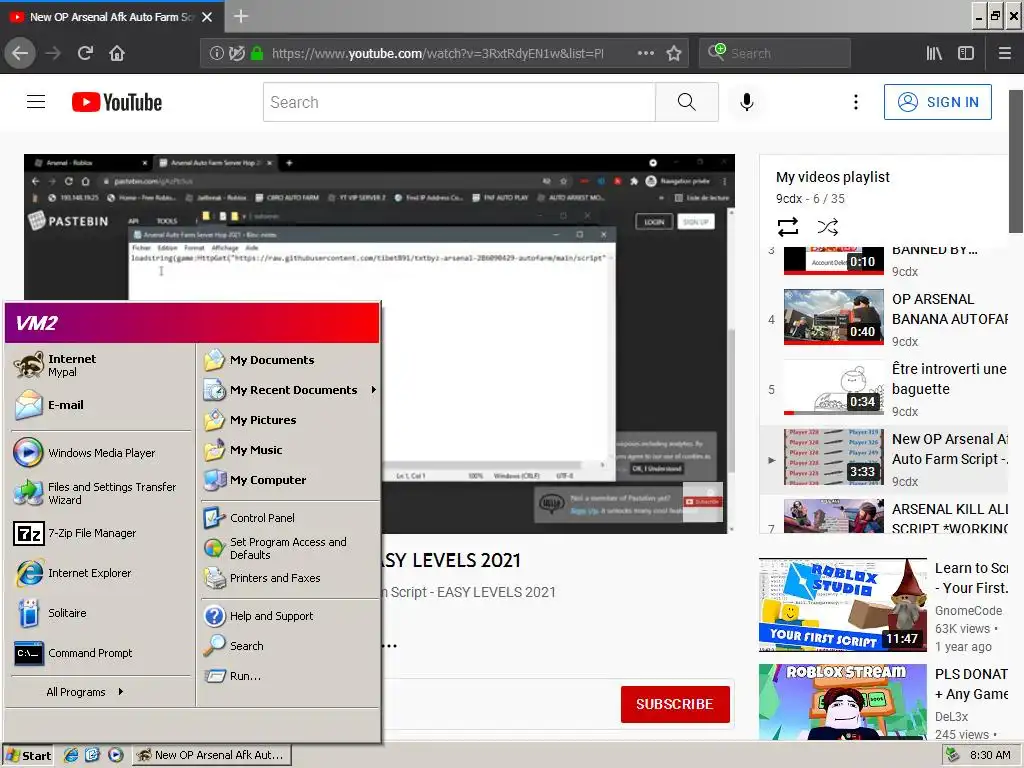This screenshot has height=768, width=1024.
Task: Open the browser Library button
Action: click(934, 53)
